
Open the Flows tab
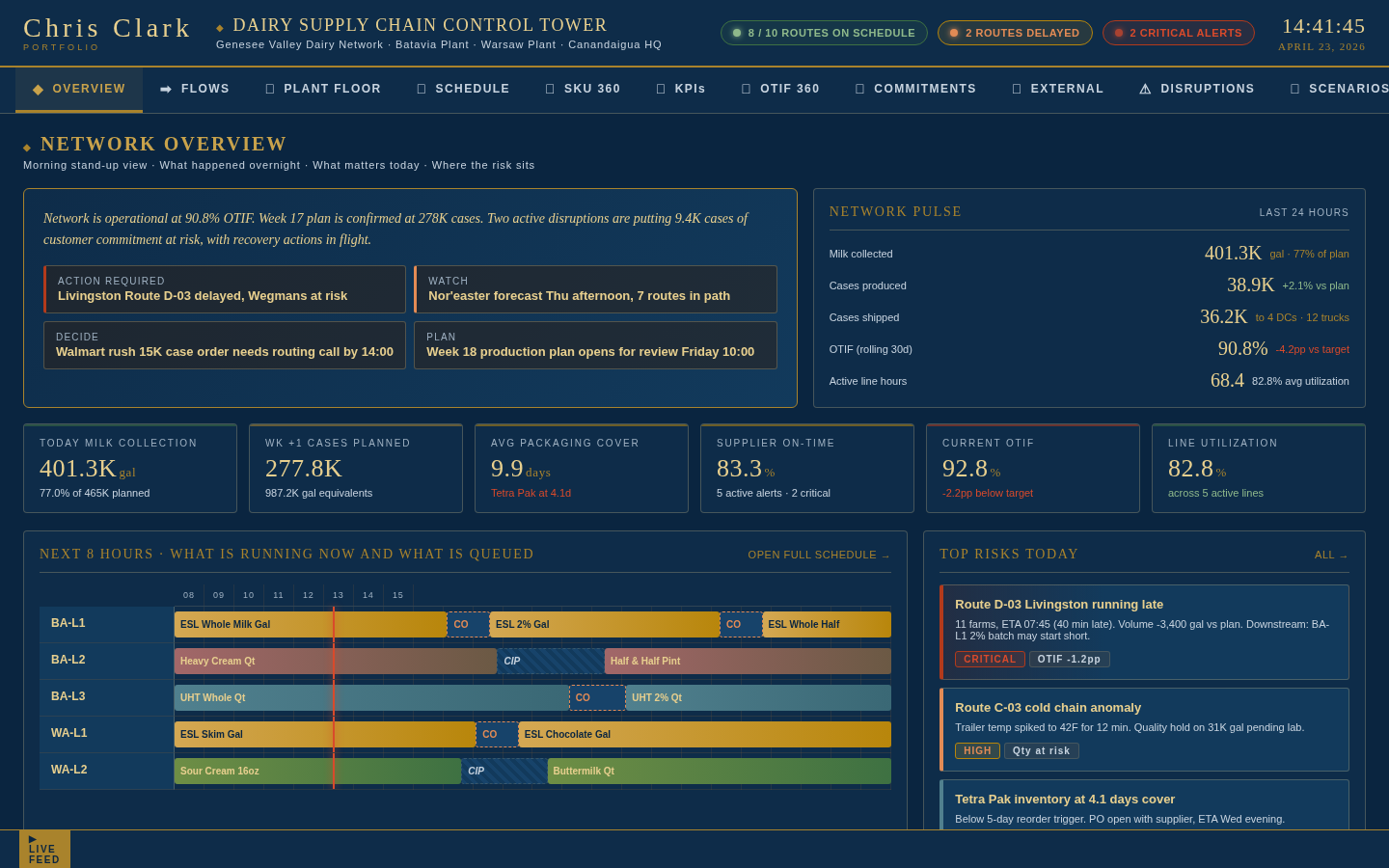pyautogui.click(x=195, y=89)
